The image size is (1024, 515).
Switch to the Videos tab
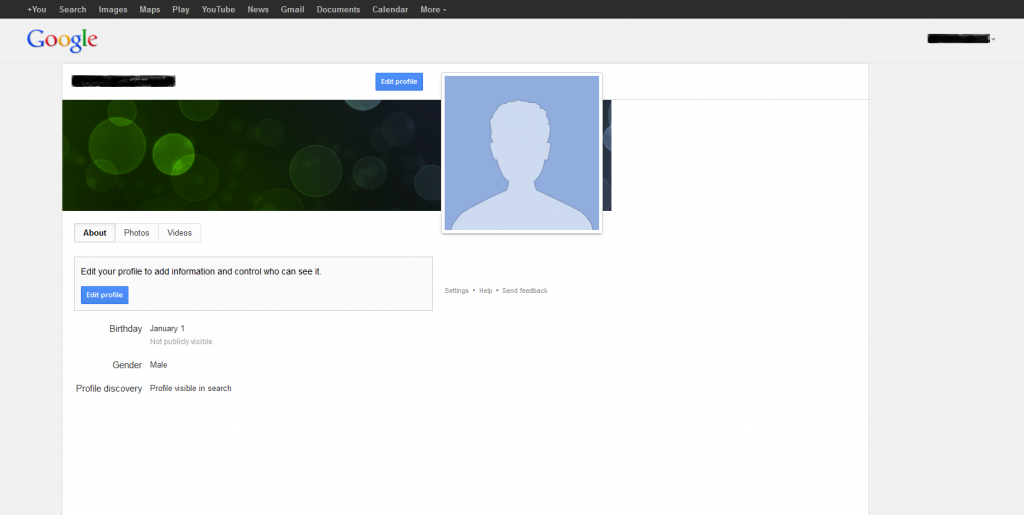[x=180, y=233]
